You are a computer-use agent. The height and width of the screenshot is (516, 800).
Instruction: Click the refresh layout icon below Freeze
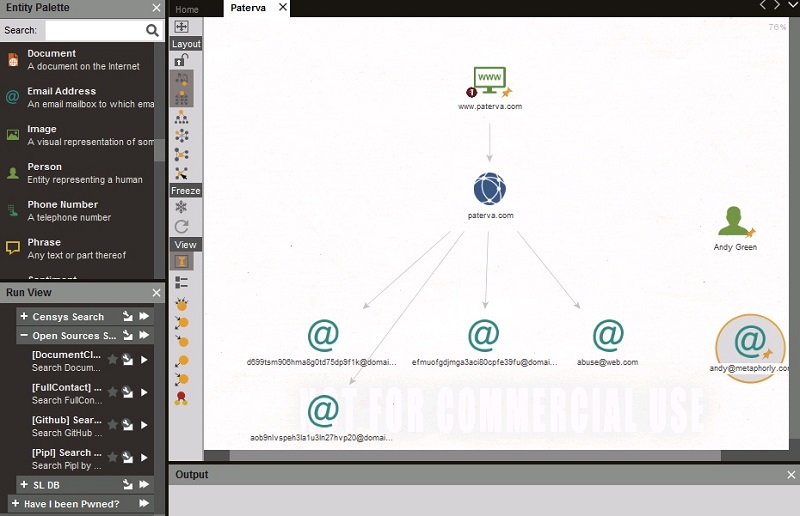(182, 226)
